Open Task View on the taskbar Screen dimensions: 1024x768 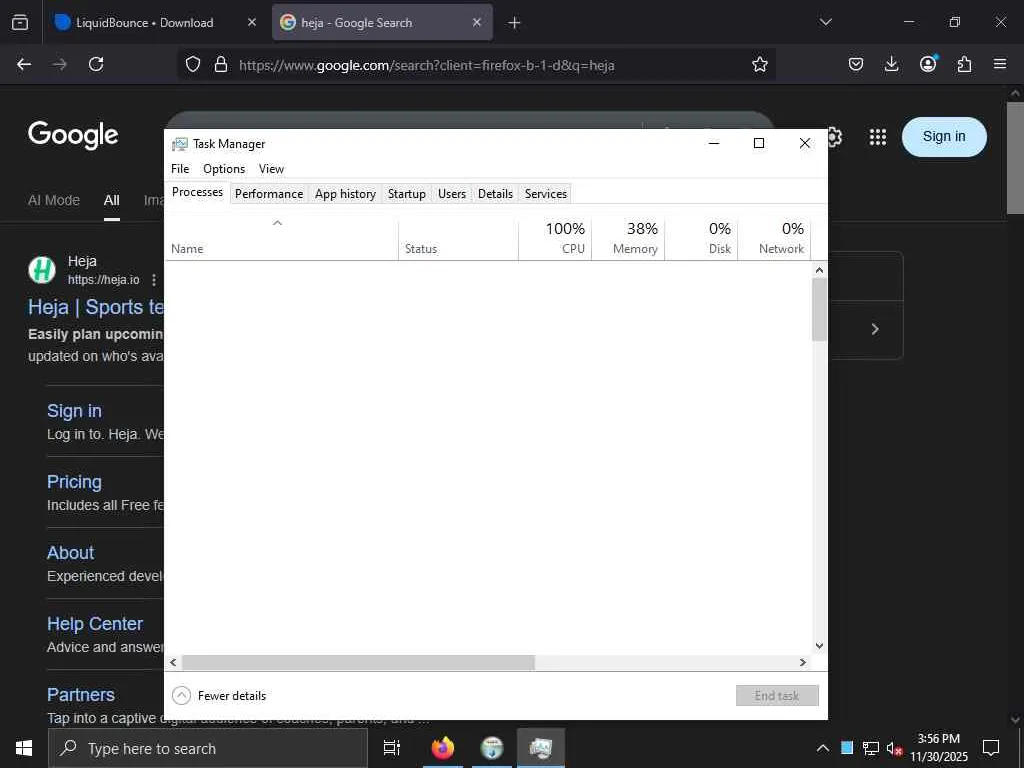tap(392, 748)
